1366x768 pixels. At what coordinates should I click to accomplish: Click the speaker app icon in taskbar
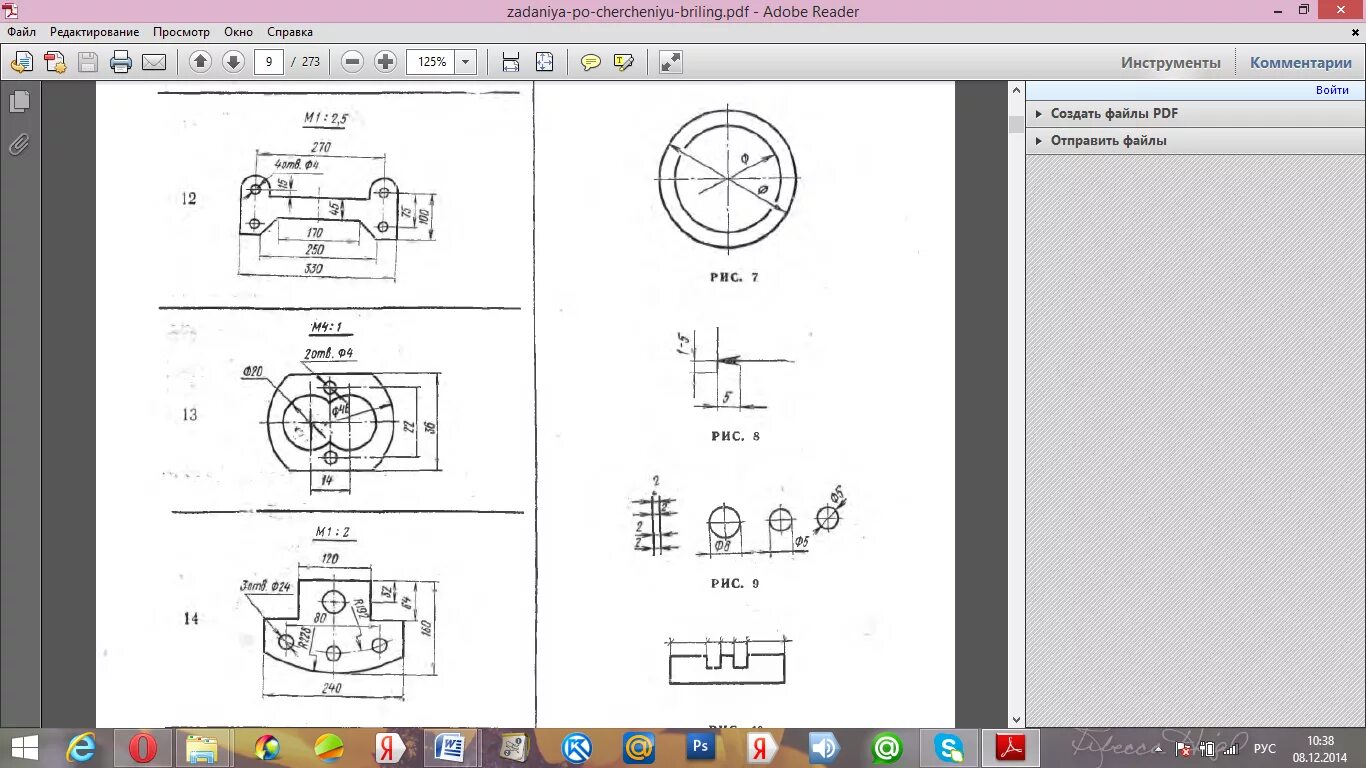coord(825,748)
